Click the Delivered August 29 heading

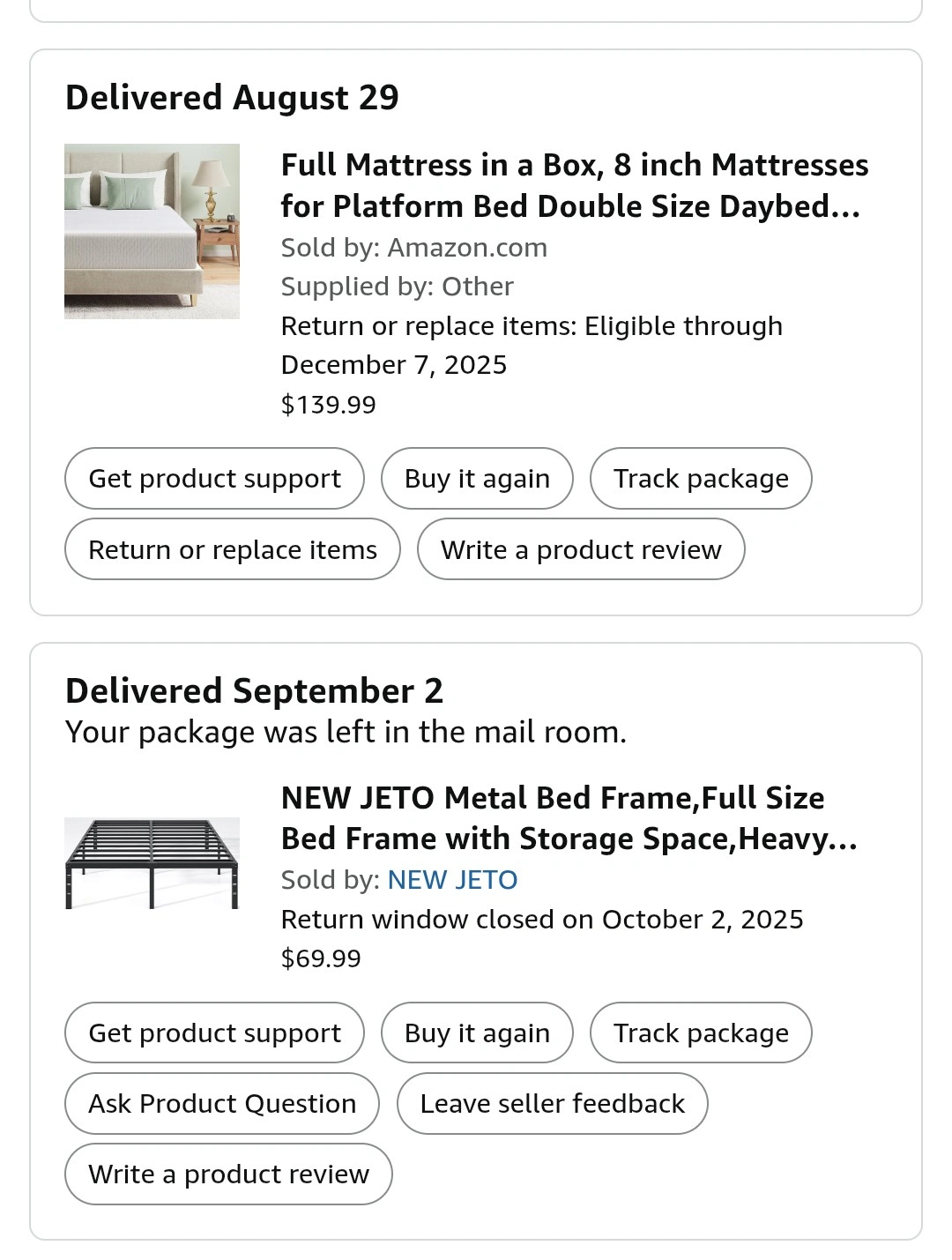point(232,98)
